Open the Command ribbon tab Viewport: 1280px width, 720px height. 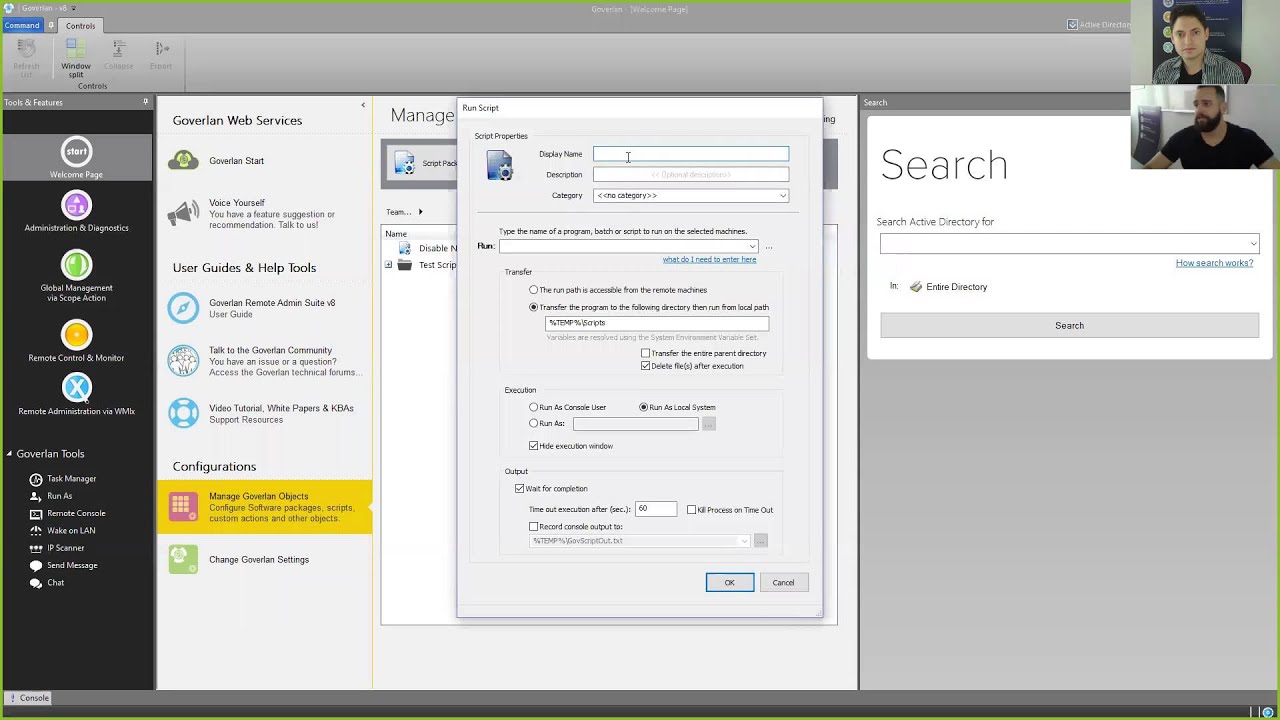[x=21, y=25]
